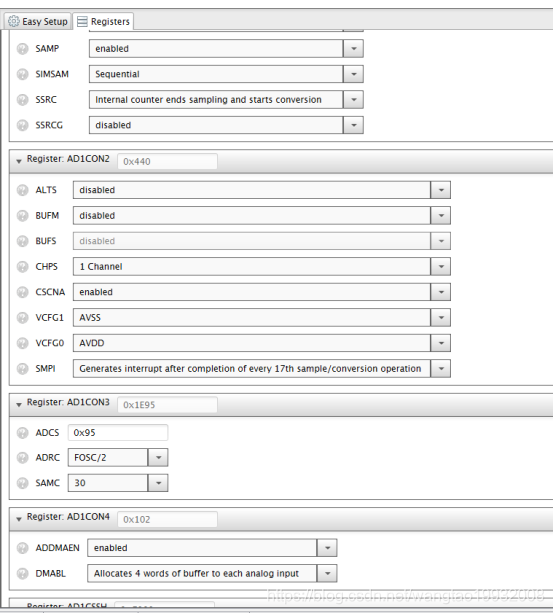Open the SSRC sample trigger dropdown
The image size is (554, 614).
226,99
